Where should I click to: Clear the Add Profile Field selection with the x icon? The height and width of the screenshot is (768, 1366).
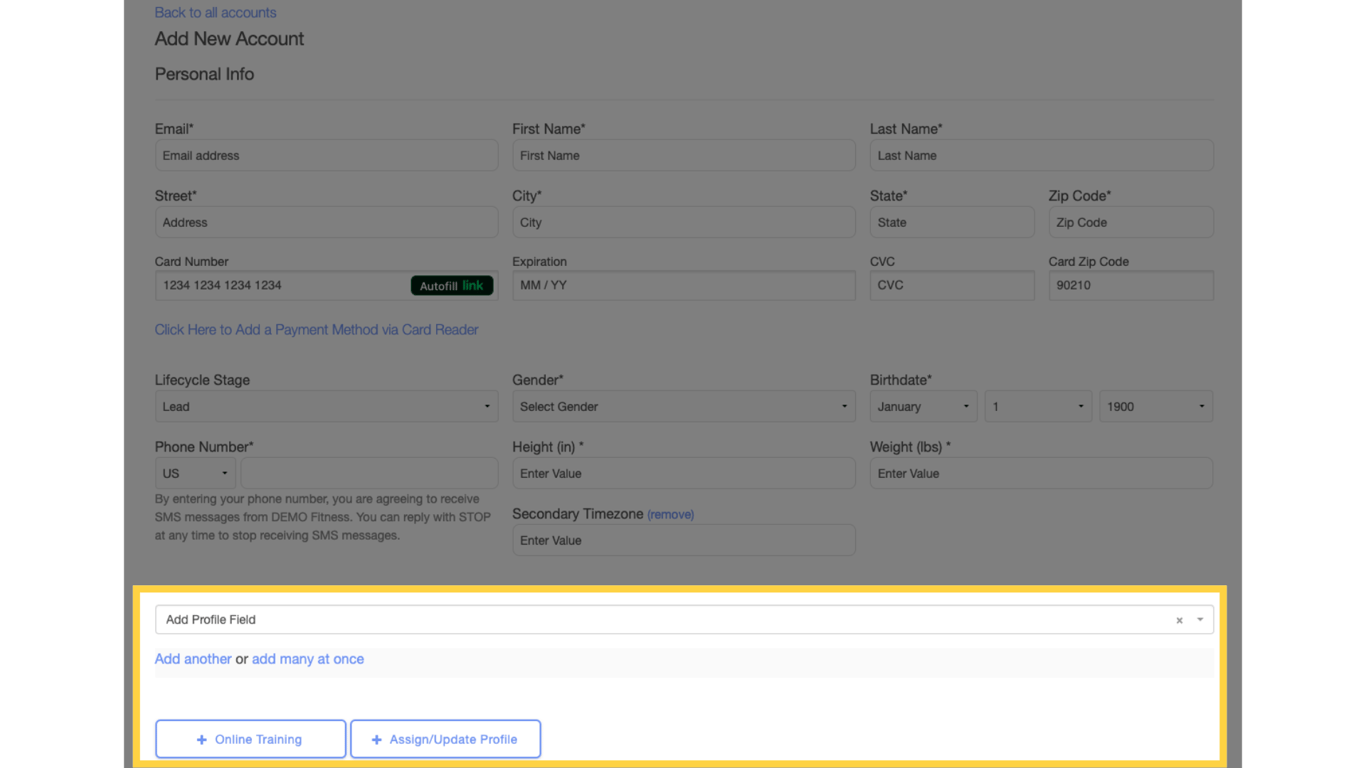point(1179,620)
